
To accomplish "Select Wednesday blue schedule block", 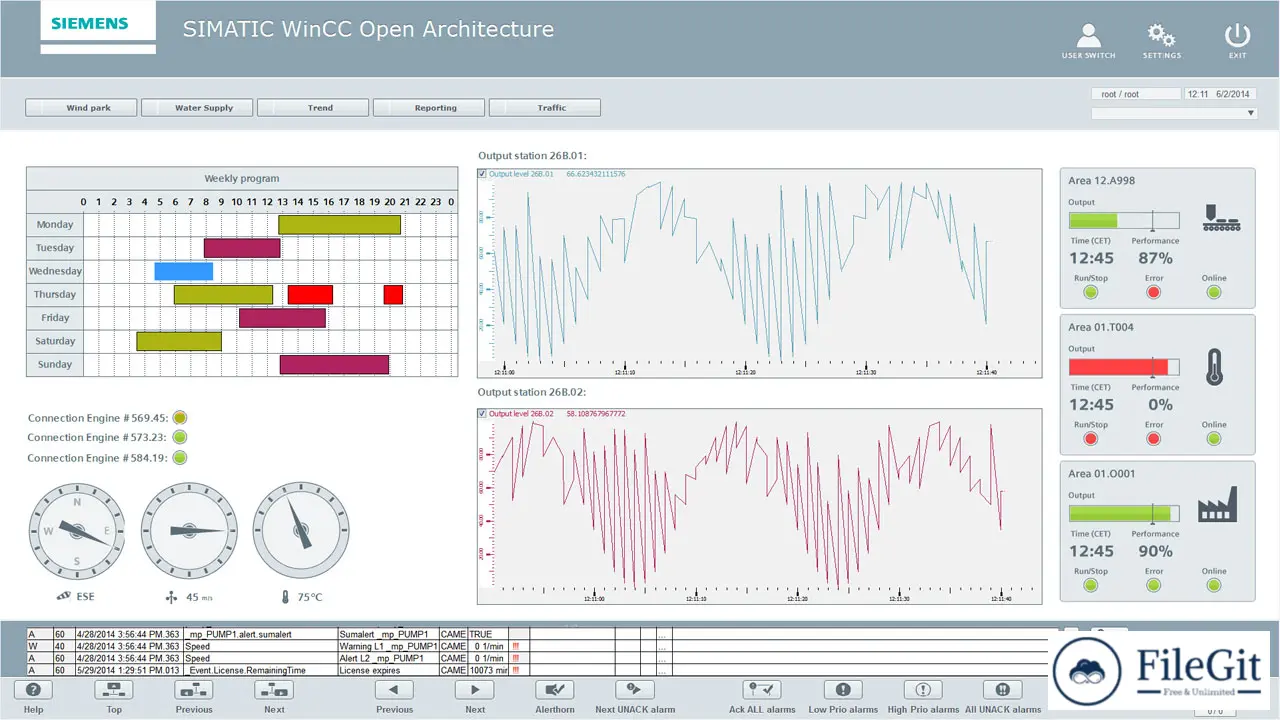I will point(184,271).
